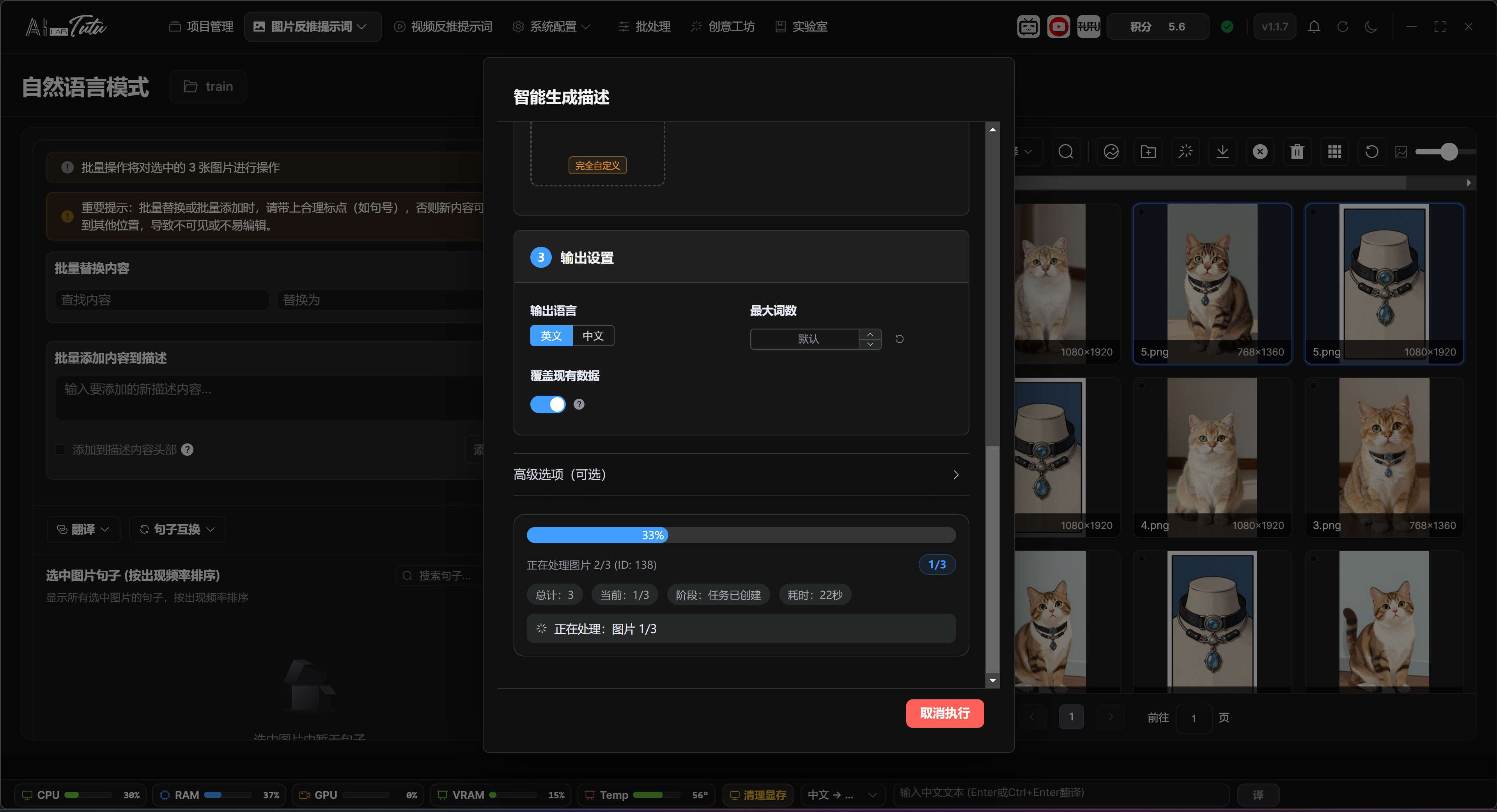This screenshot has width=1497, height=812.
Task: Toggle selection dot on 5.png 1080×1920 thumbnail
Action: tap(1313, 212)
